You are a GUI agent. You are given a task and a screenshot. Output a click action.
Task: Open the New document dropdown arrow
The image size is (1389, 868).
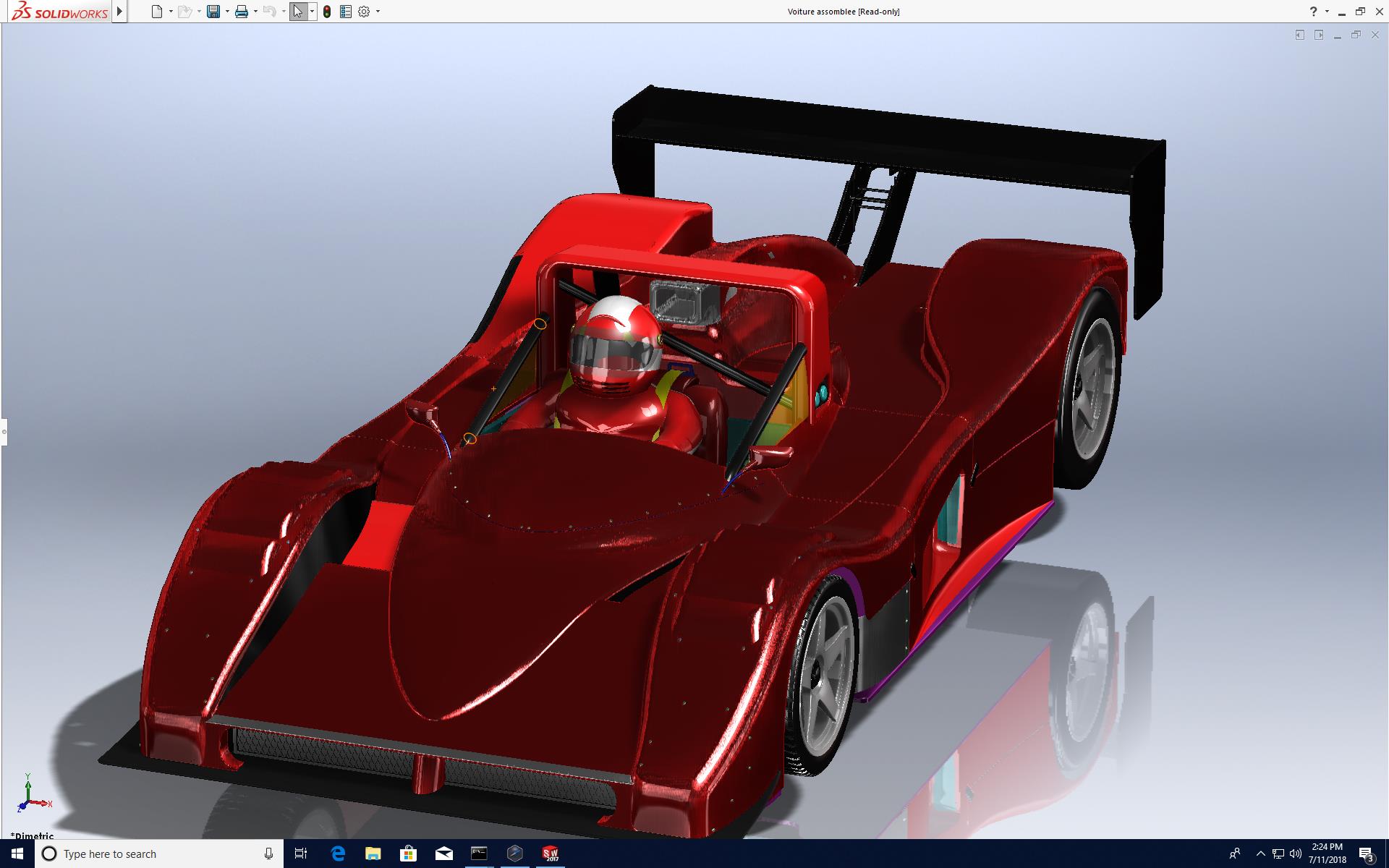171,12
